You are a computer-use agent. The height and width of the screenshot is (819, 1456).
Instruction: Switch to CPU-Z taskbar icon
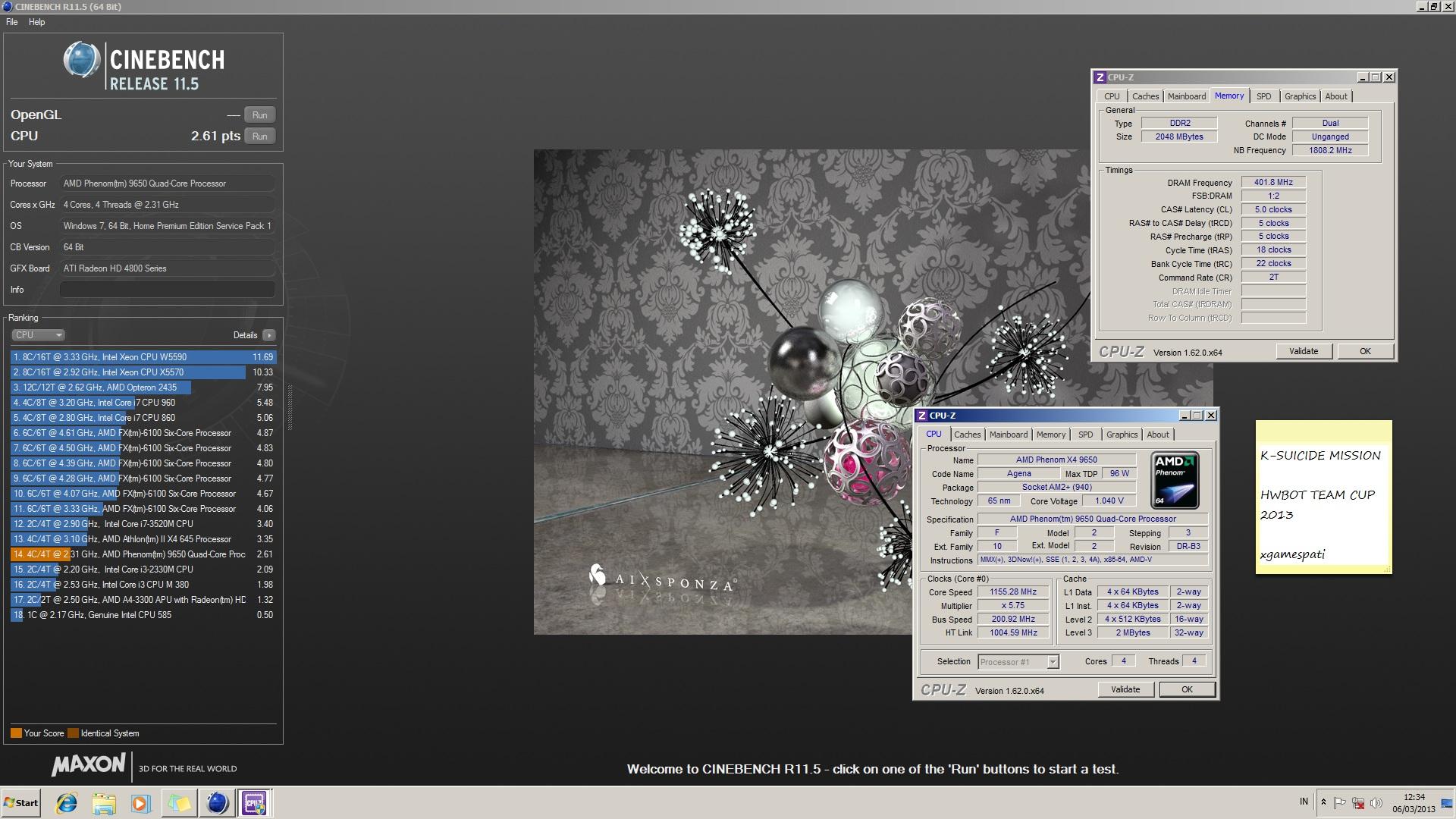(254, 803)
